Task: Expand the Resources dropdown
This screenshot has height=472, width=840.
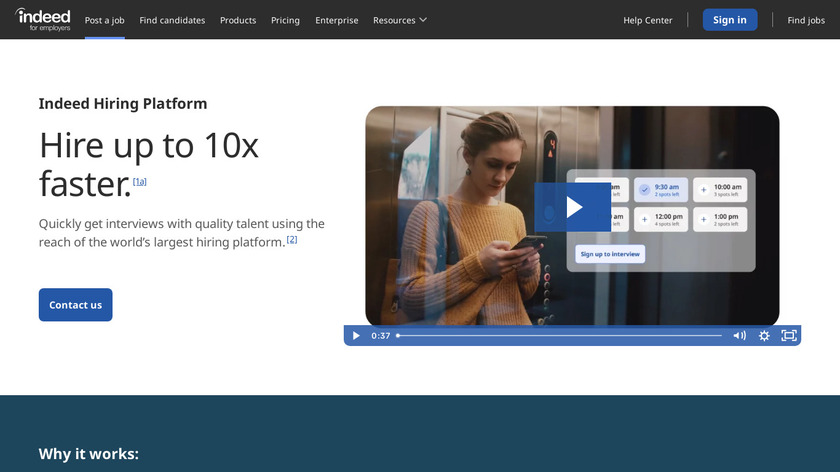Action: (x=400, y=20)
